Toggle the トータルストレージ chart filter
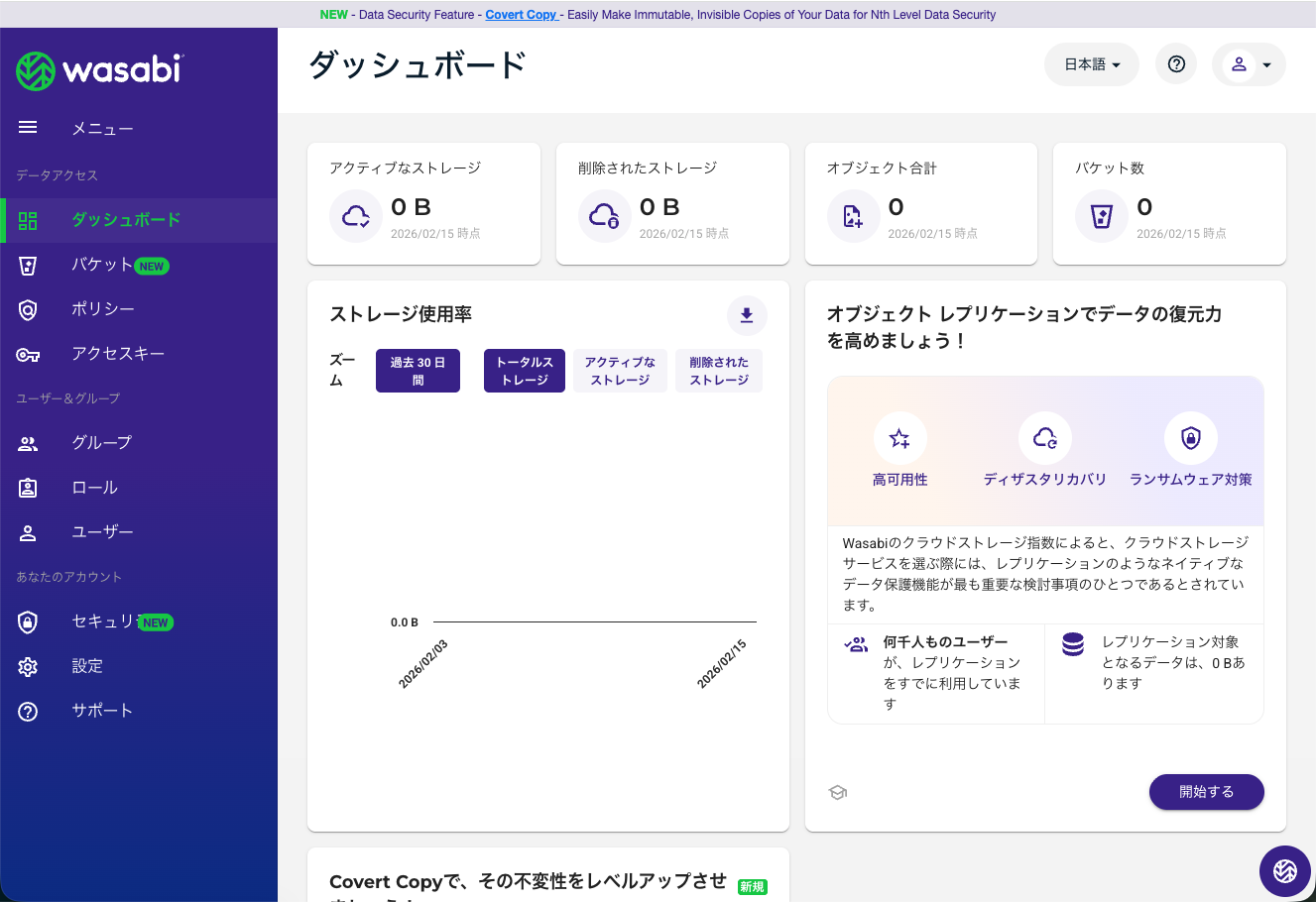This screenshot has width=1316, height=902. (525, 371)
